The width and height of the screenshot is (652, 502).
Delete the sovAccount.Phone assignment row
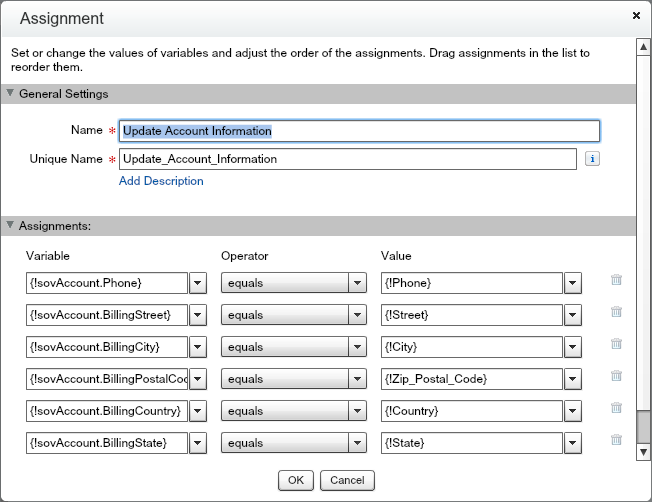616,282
